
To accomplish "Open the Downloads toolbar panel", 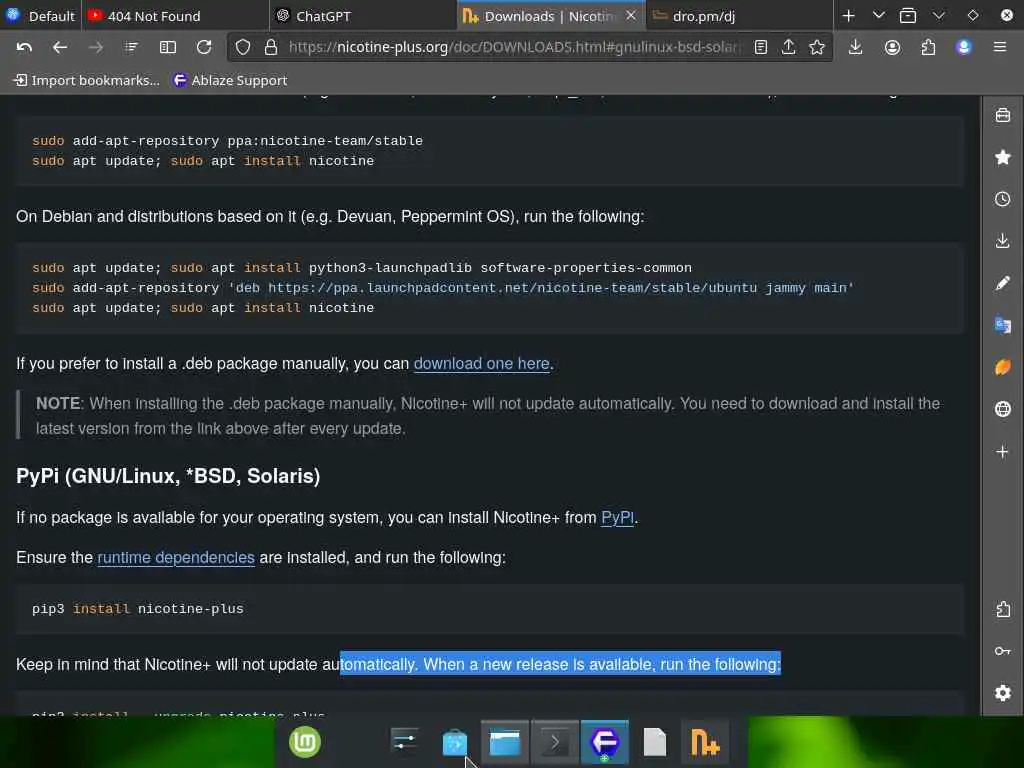I will 856,47.
